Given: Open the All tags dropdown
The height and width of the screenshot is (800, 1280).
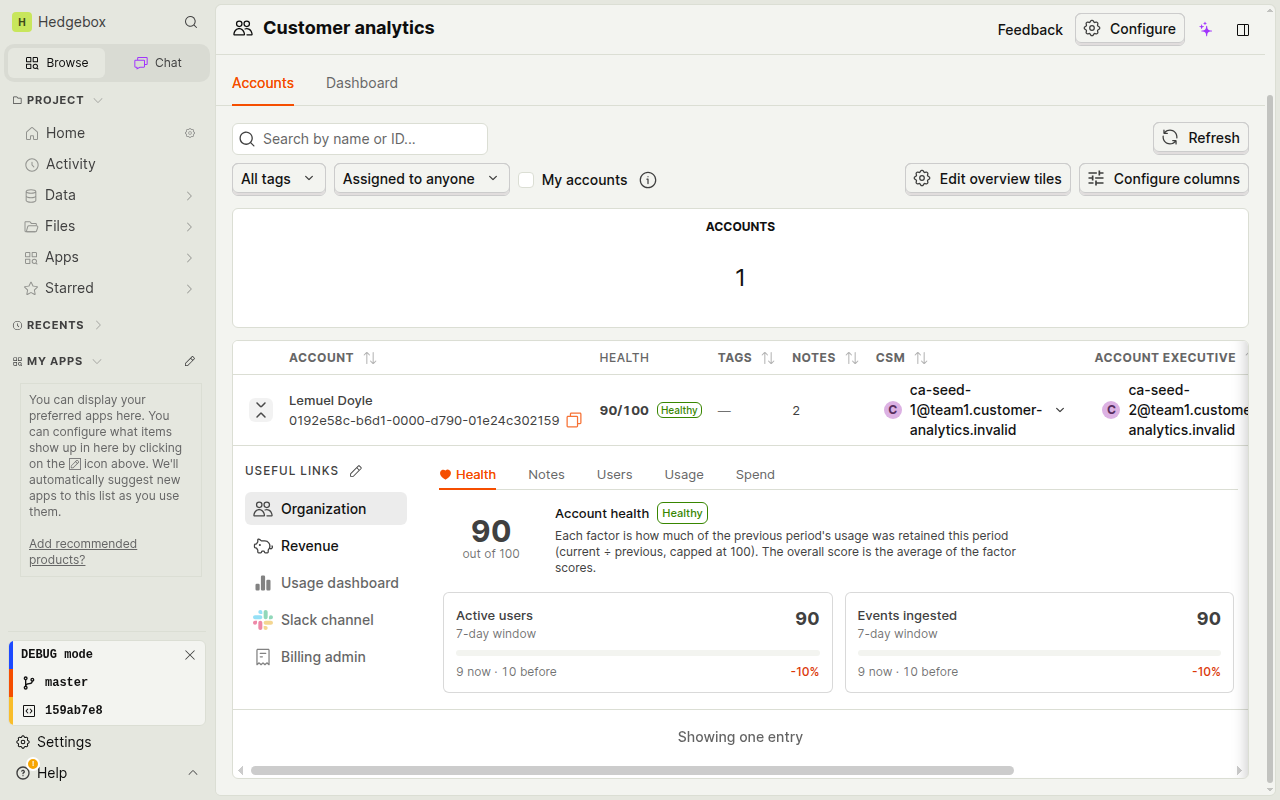Looking at the screenshot, I should click(x=279, y=179).
